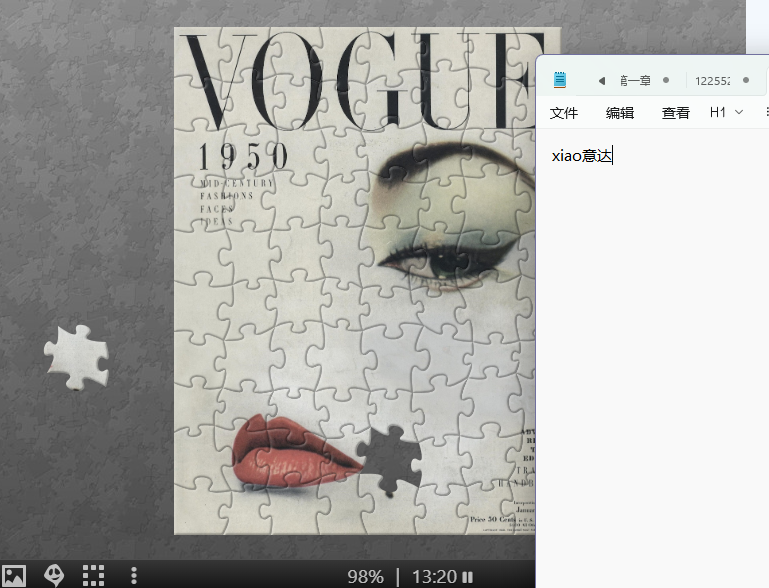Click the Notepad app icon
The image size is (769, 588).
[560, 79]
